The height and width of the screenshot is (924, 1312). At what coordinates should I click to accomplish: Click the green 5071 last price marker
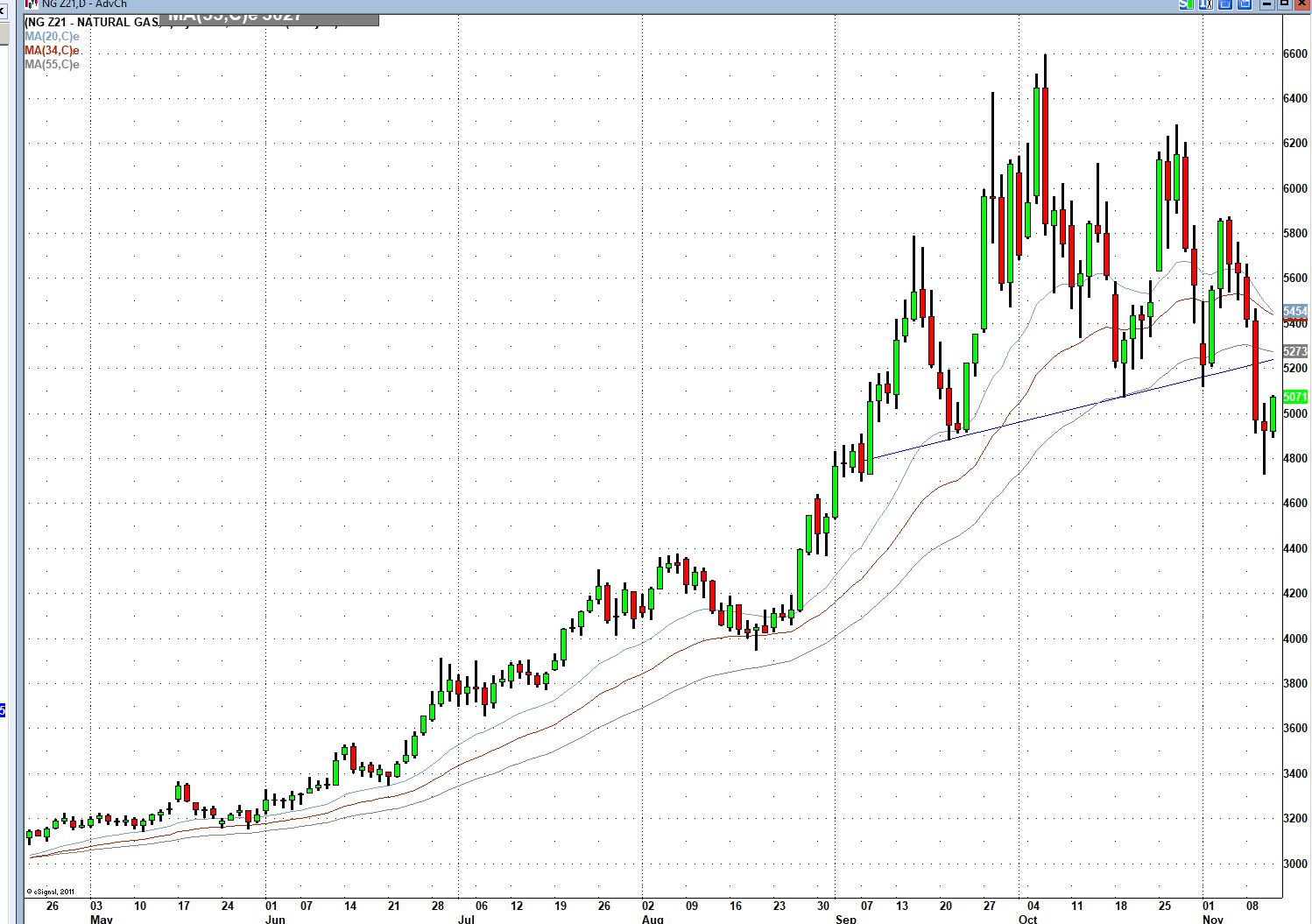point(1294,397)
